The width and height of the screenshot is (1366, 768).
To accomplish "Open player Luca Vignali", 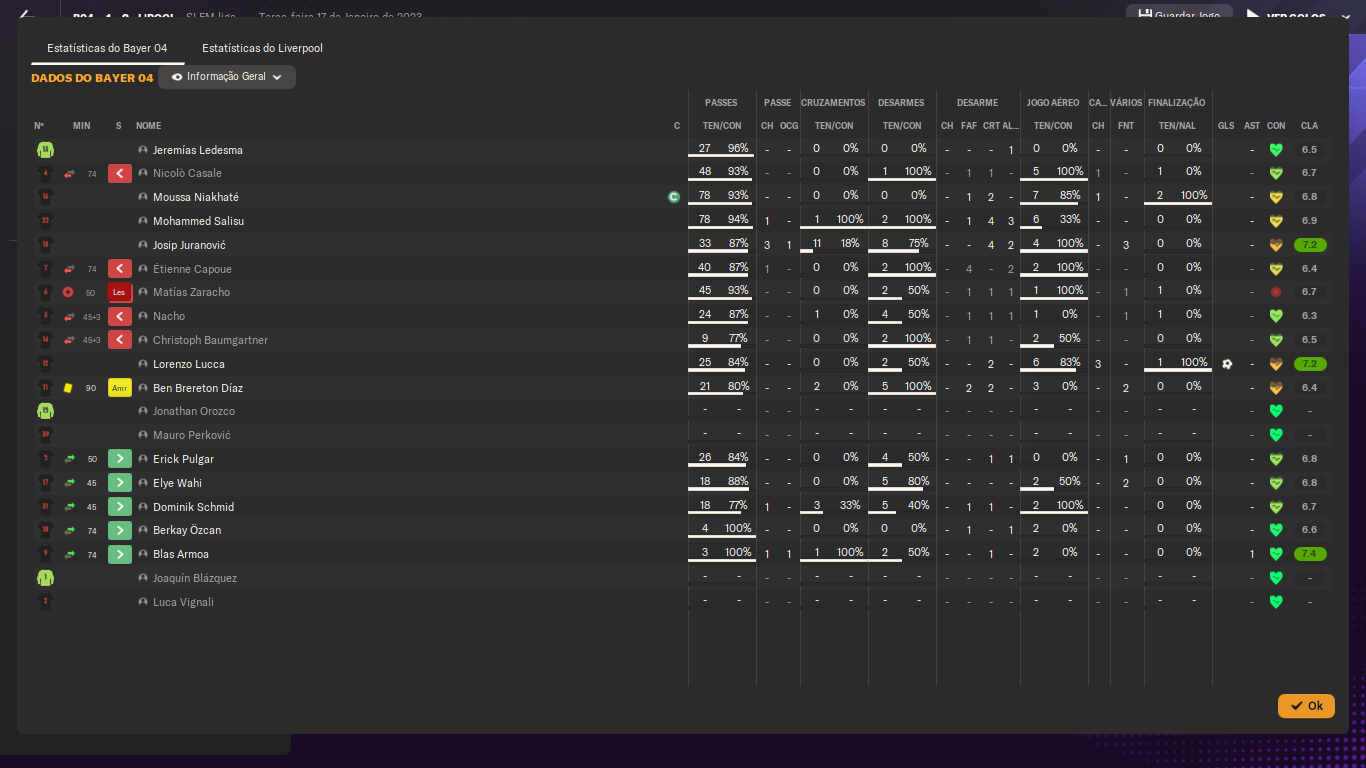I will tap(183, 602).
